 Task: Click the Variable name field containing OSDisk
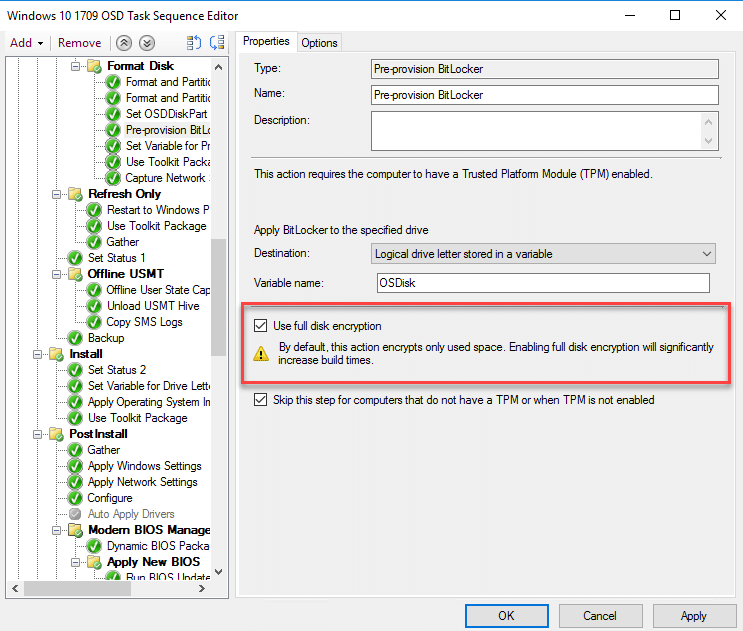point(543,283)
